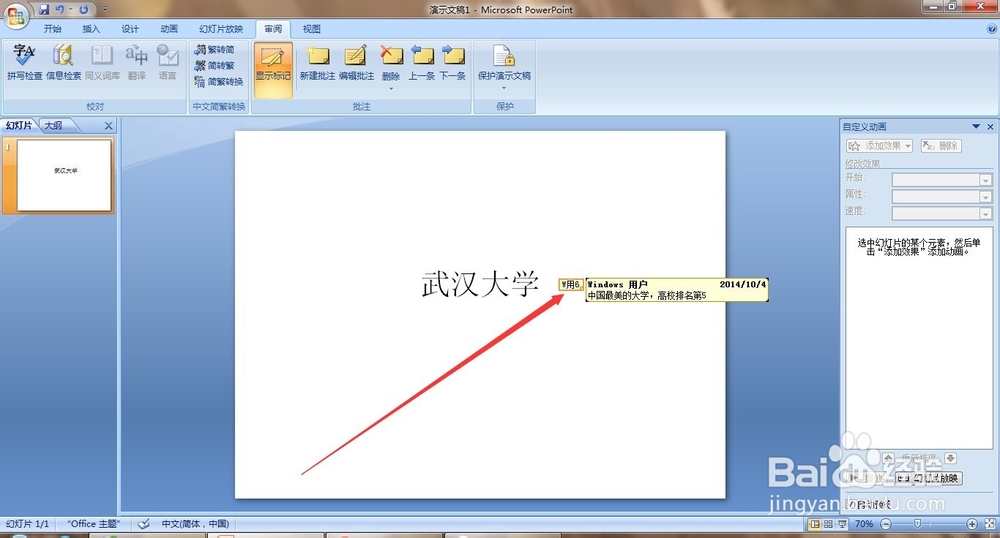
Task: Click the "Office 主题" status bar entry
Action: click(x=93, y=524)
